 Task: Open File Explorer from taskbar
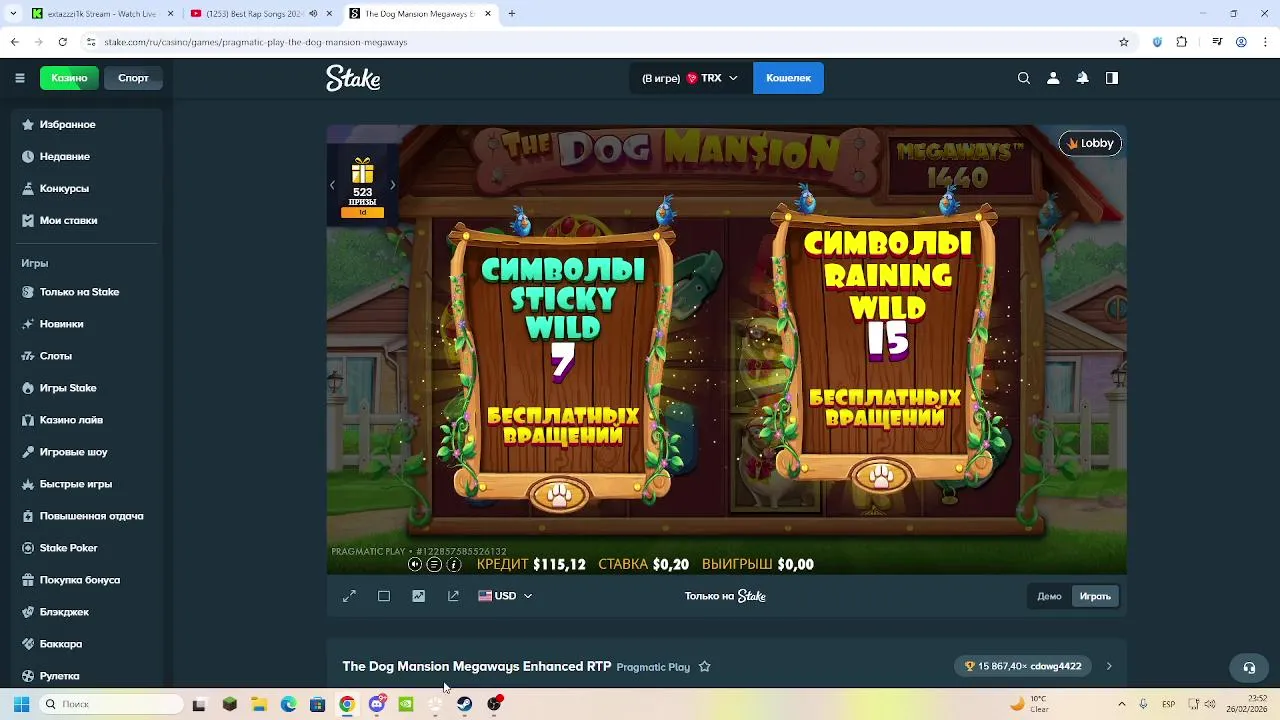(259, 704)
